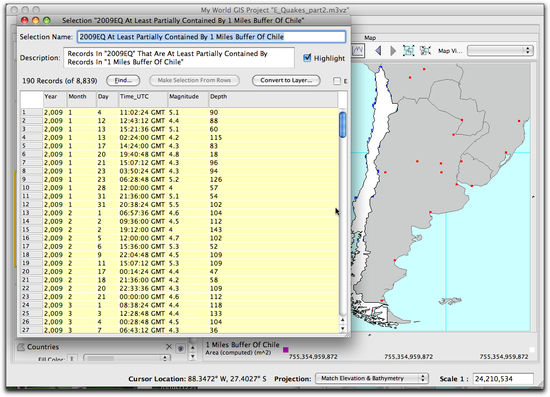The height and width of the screenshot is (397, 550).
Task: Toggle Countries layer visibility eye
Action: pos(180,348)
